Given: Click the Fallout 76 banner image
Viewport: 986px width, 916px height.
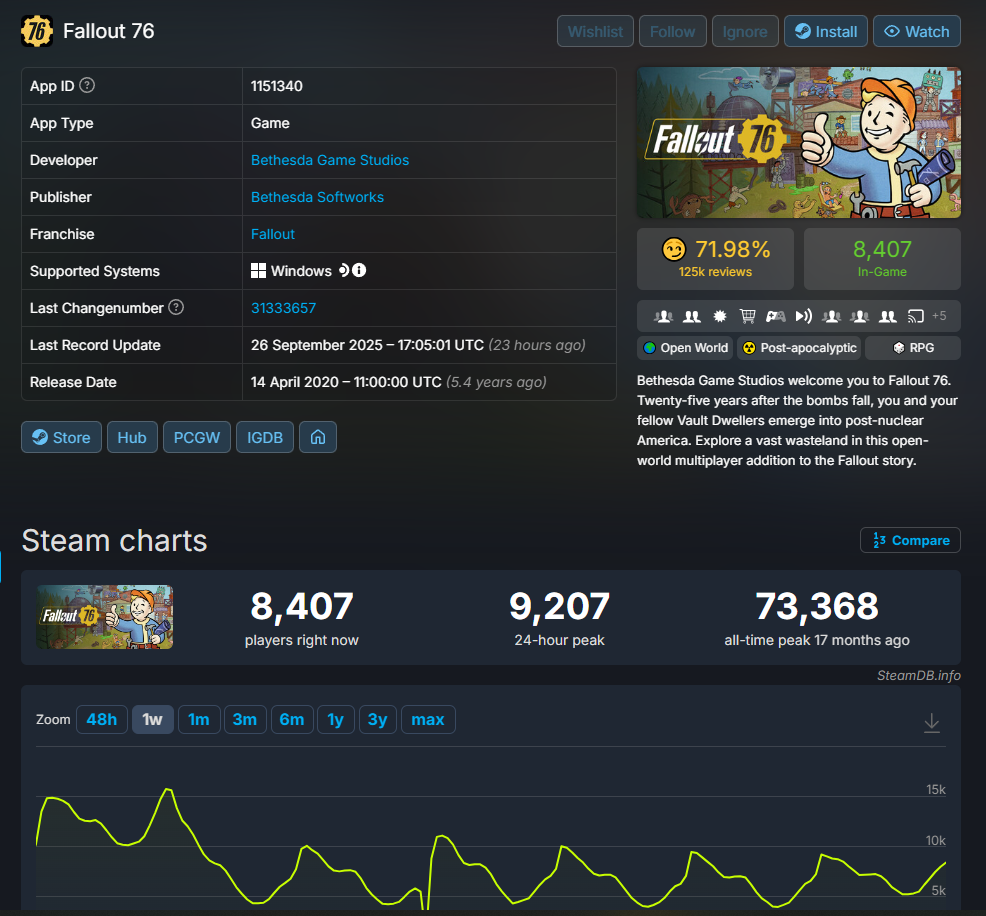Looking at the screenshot, I should (798, 142).
